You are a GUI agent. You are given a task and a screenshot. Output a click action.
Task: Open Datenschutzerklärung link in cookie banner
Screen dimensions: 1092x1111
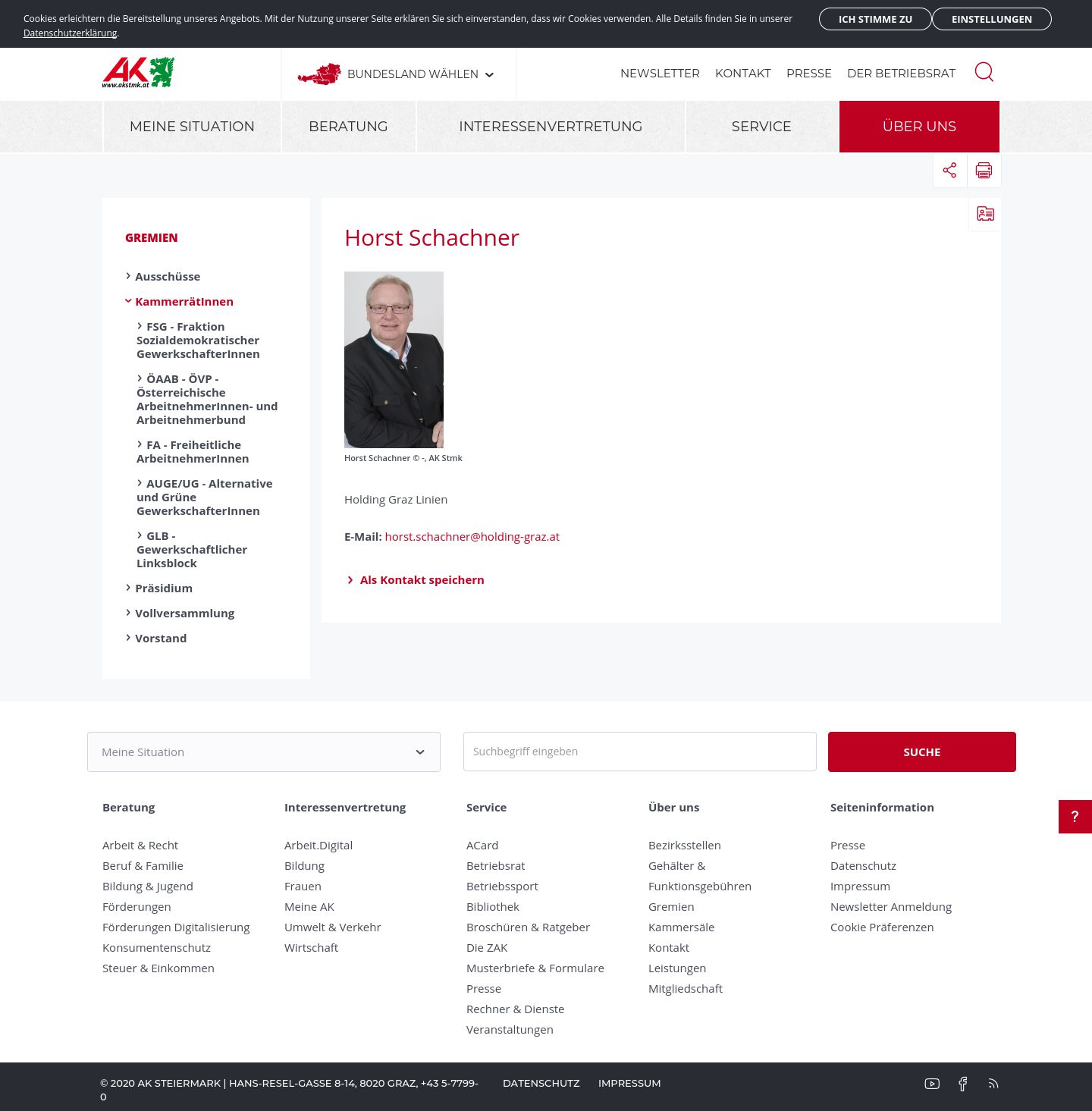click(71, 33)
